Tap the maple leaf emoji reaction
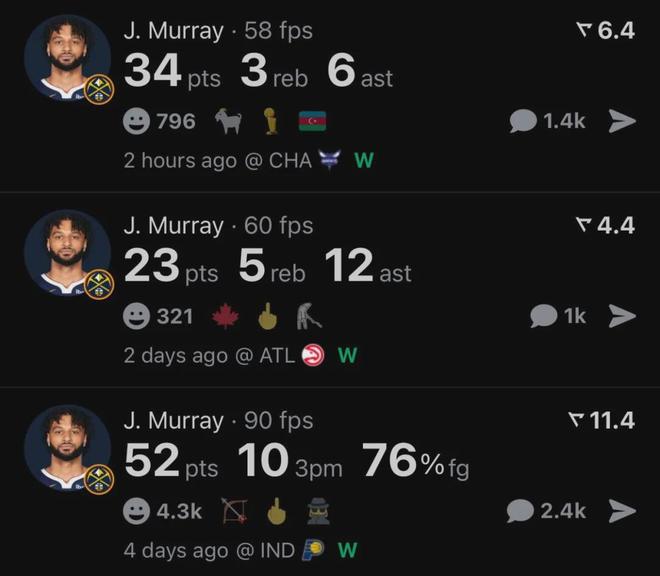 tap(227, 317)
